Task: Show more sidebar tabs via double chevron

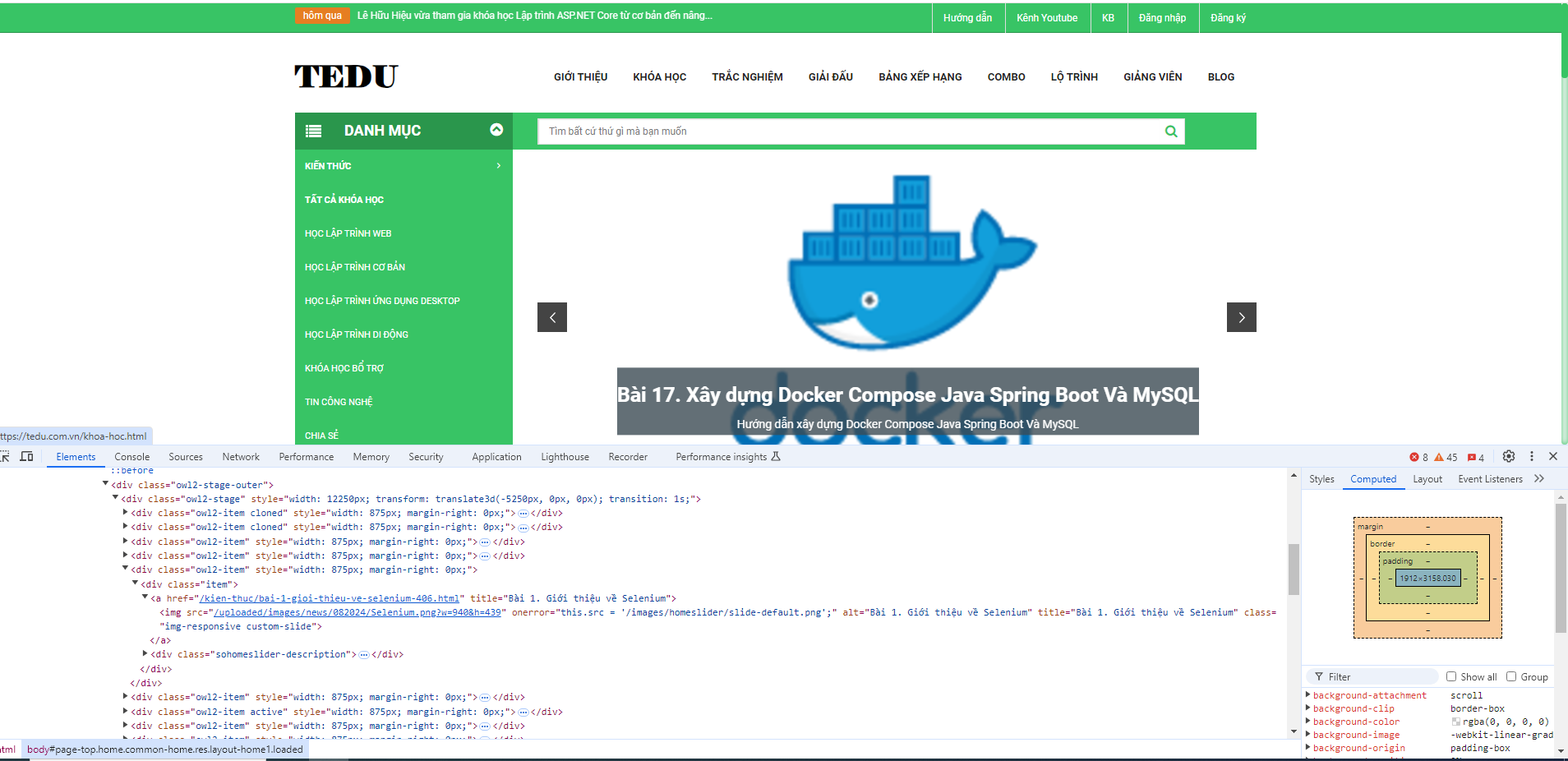Action: [x=1539, y=479]
